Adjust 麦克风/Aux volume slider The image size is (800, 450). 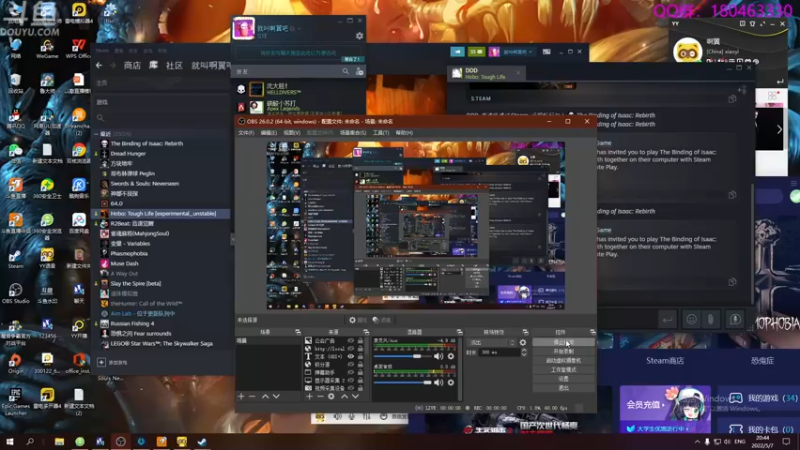point(404,356)
